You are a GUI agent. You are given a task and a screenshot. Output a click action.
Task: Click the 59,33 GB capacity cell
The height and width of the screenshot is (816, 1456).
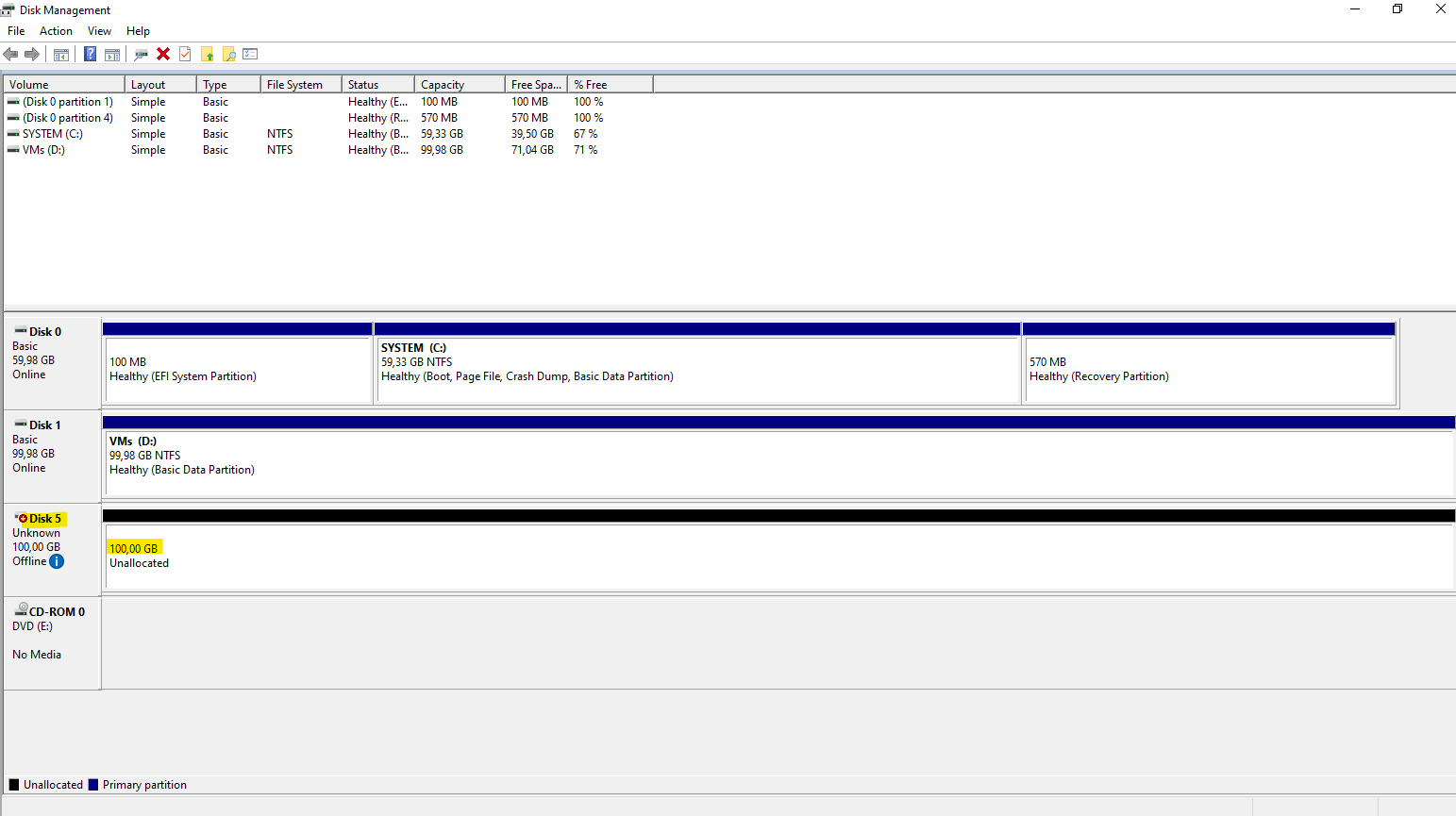coord(442,134)
